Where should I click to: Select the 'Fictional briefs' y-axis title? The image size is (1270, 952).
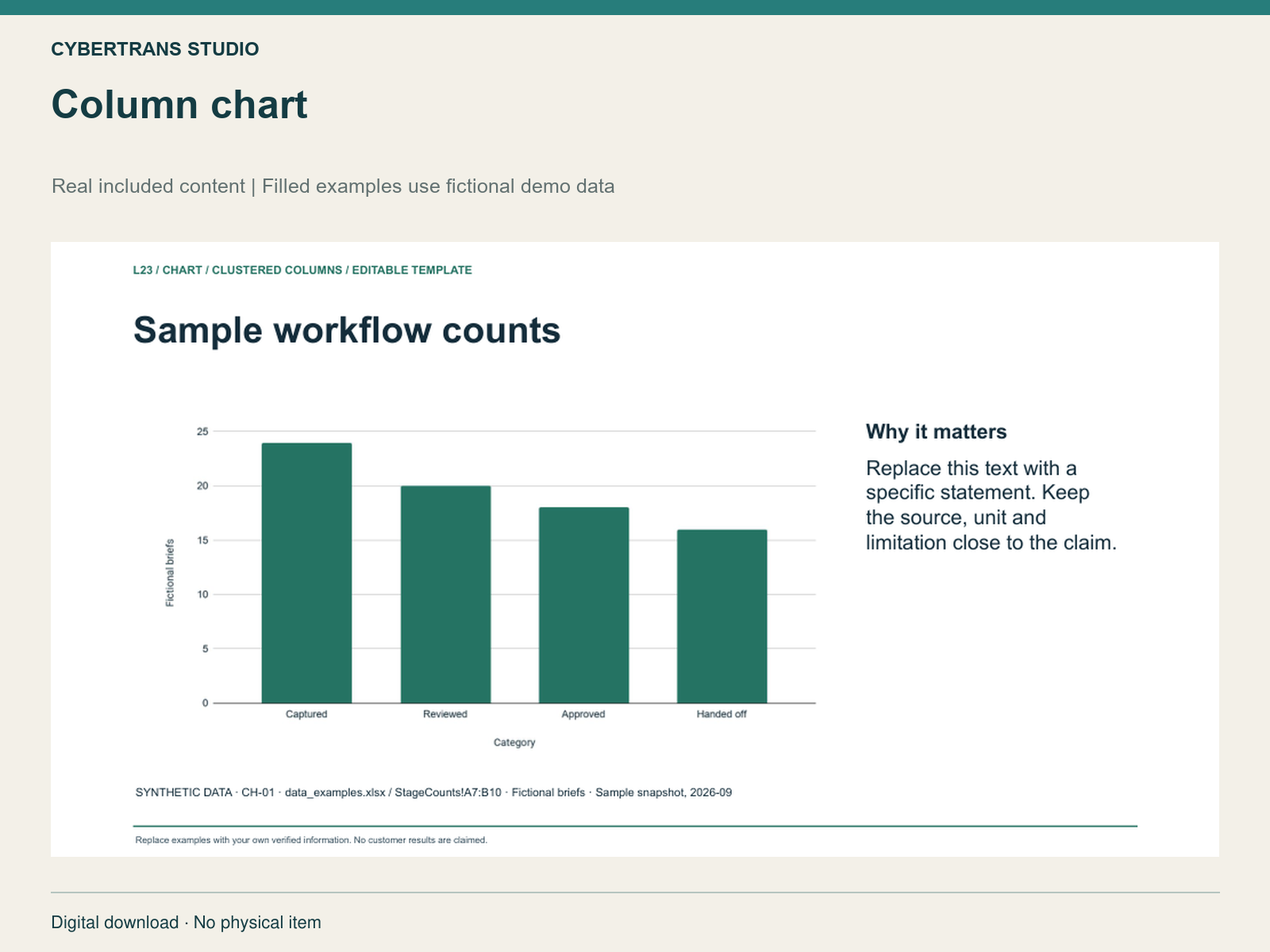[x=170, y=573]
